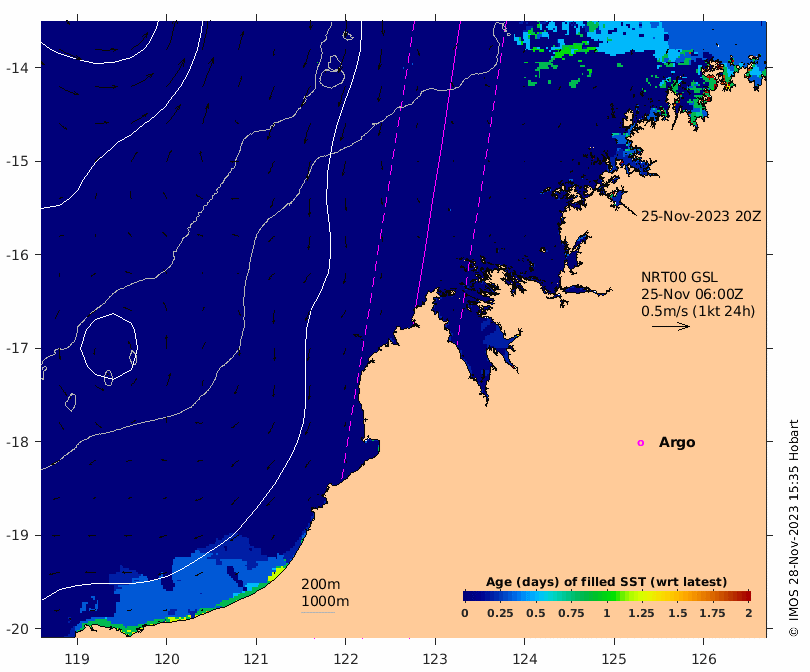This screenshot has height=672, width=810.
Task: Click the '-19' latitude axis label
Action: (x=17, y=535)
